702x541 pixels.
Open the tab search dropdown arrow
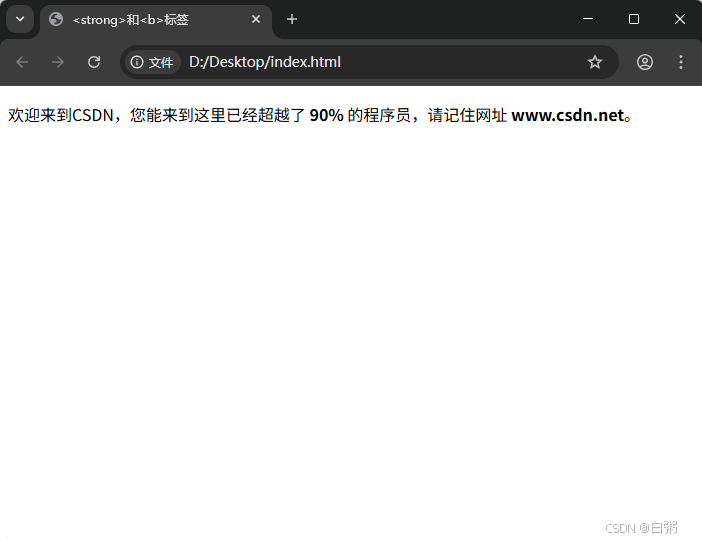tap(20, 19)
